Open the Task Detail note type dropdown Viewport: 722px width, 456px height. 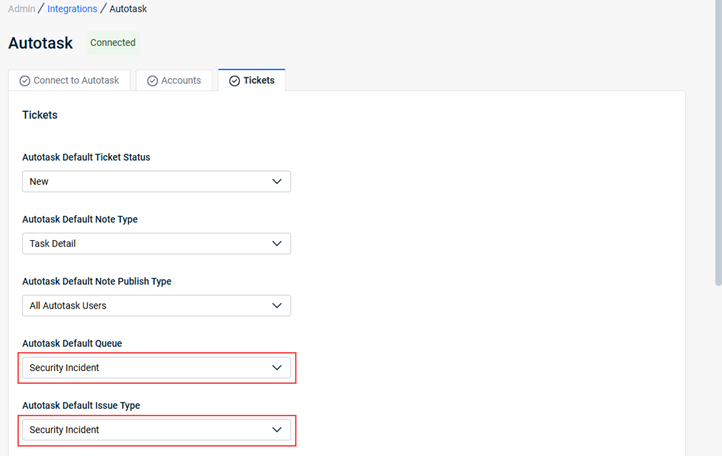coord(157,244)
